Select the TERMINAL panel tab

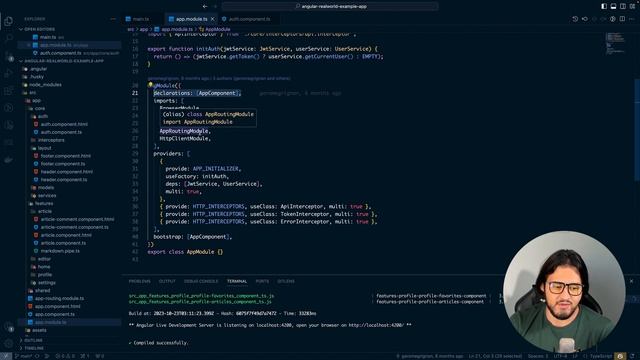click(x=237, y=281)
